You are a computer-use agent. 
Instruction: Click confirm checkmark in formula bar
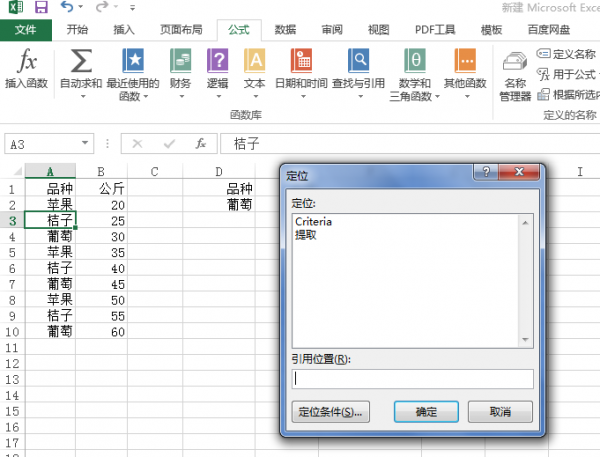[169, 144]
